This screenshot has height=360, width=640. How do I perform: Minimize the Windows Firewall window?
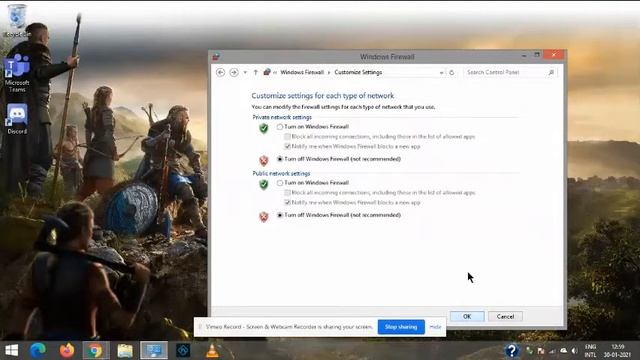[524, 55]
